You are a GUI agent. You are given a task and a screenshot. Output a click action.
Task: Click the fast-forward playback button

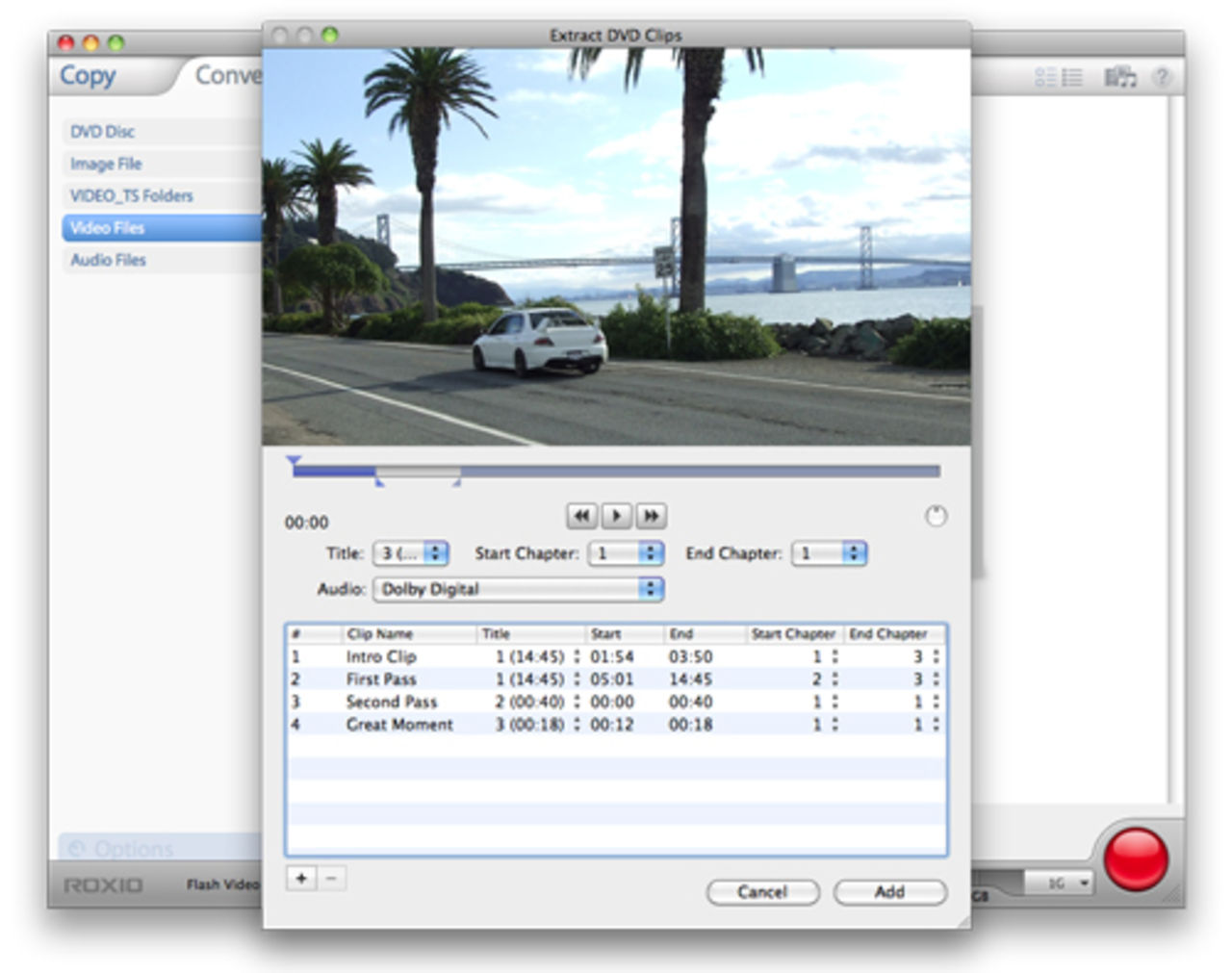tap(652, 516)
